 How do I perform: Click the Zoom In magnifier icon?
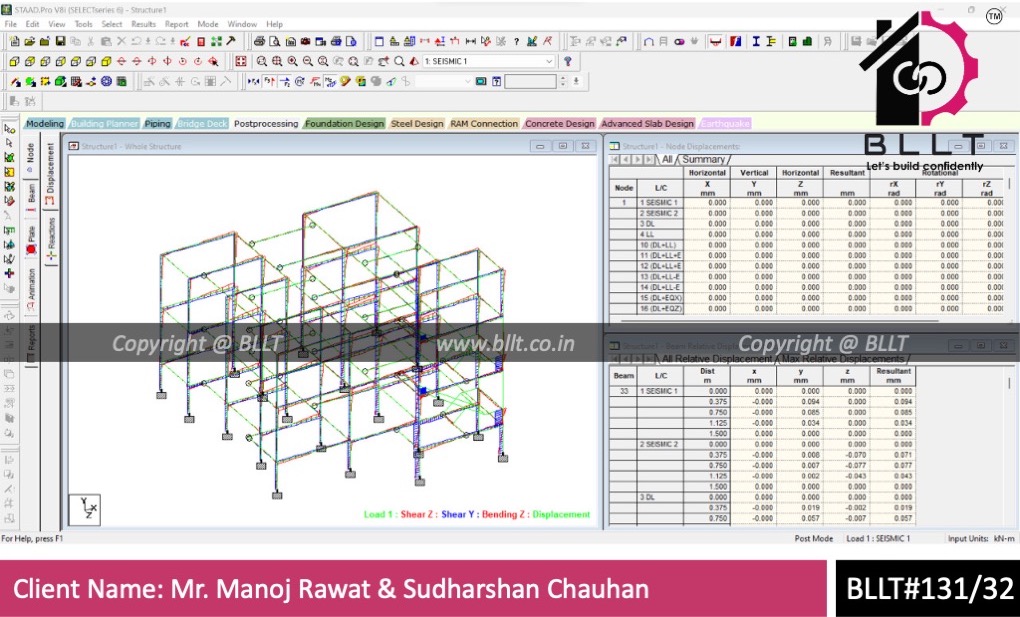[293, 62]
